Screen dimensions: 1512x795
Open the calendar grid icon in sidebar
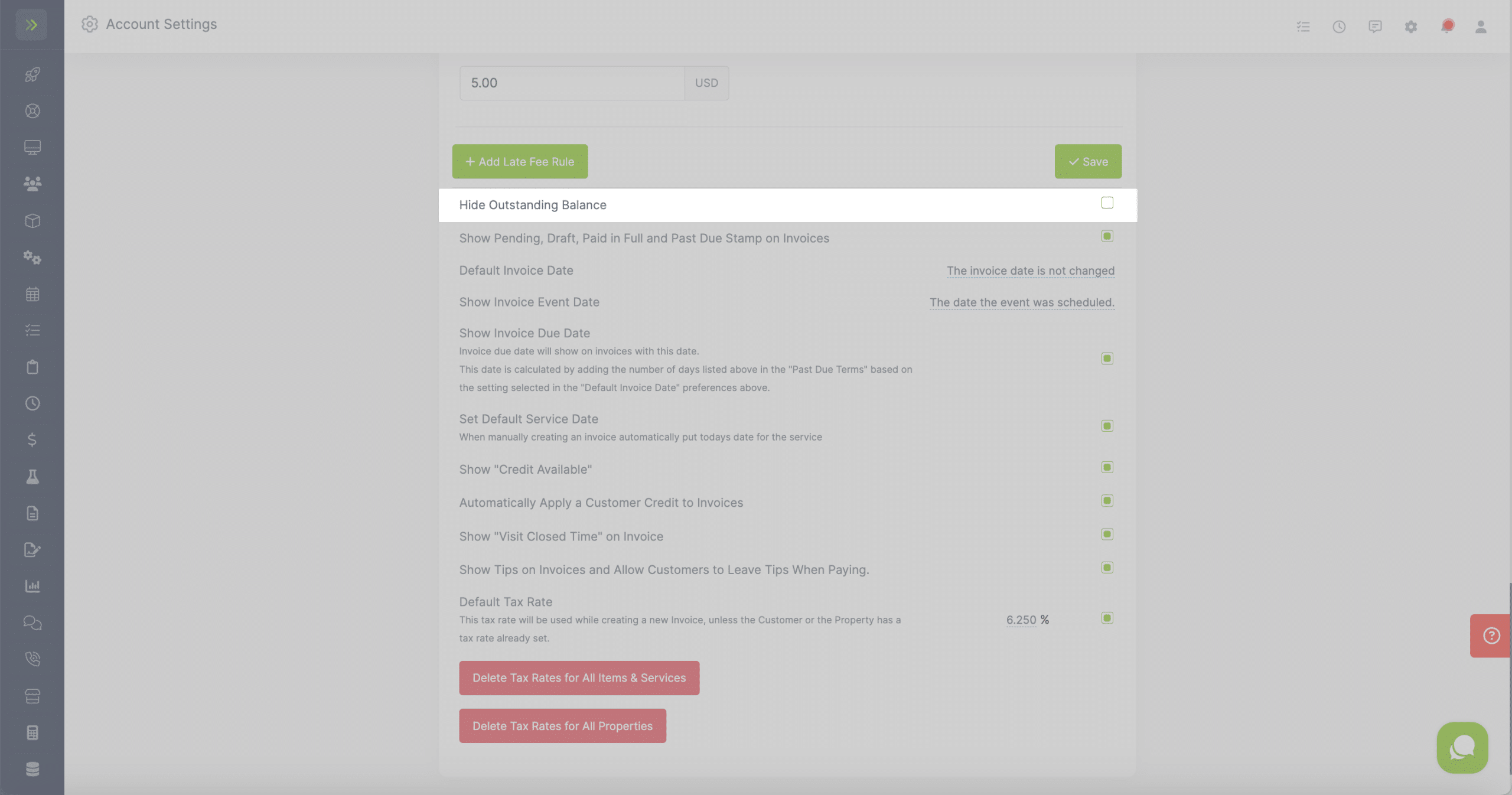point(32,294)
